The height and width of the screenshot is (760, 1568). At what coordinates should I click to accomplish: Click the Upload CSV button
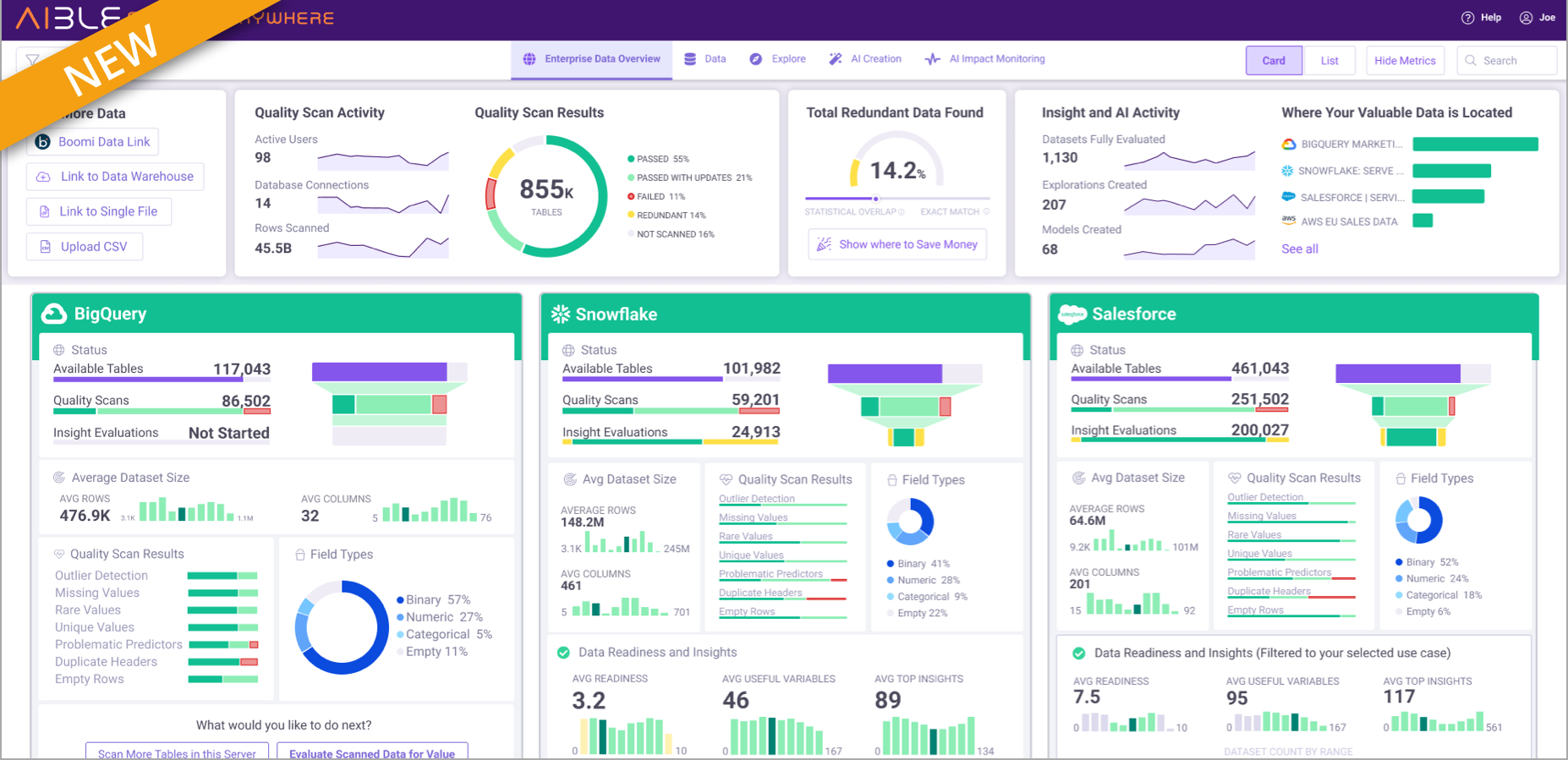click(x=85, y=247)
